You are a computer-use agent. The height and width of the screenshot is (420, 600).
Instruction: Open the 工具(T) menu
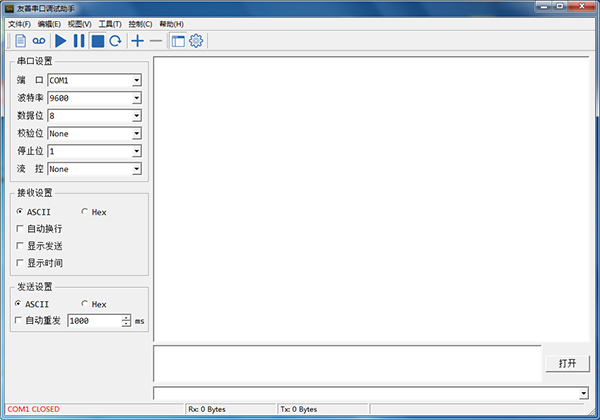pyautogui.click(x=110, y=23)
